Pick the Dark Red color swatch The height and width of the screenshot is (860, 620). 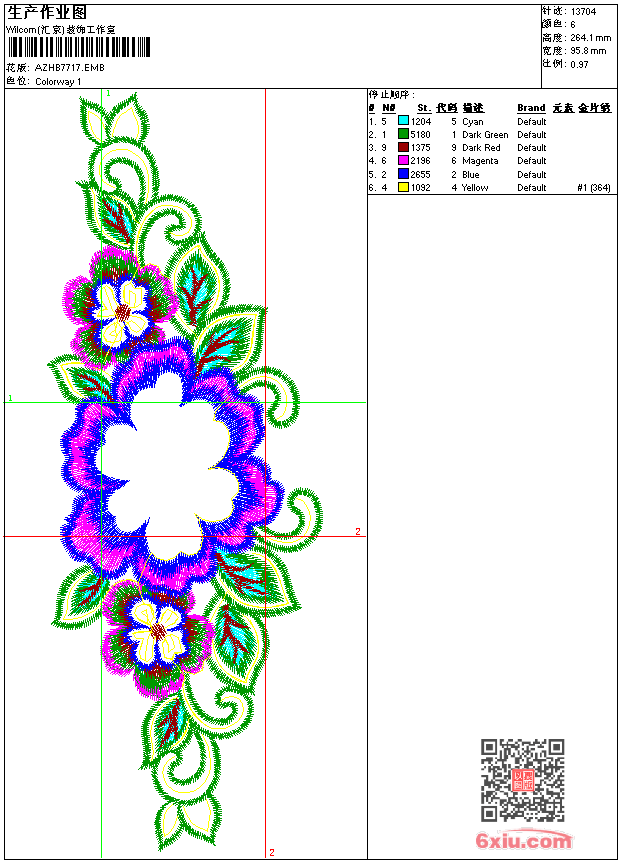pyautogui.click(x=403, y=147)
